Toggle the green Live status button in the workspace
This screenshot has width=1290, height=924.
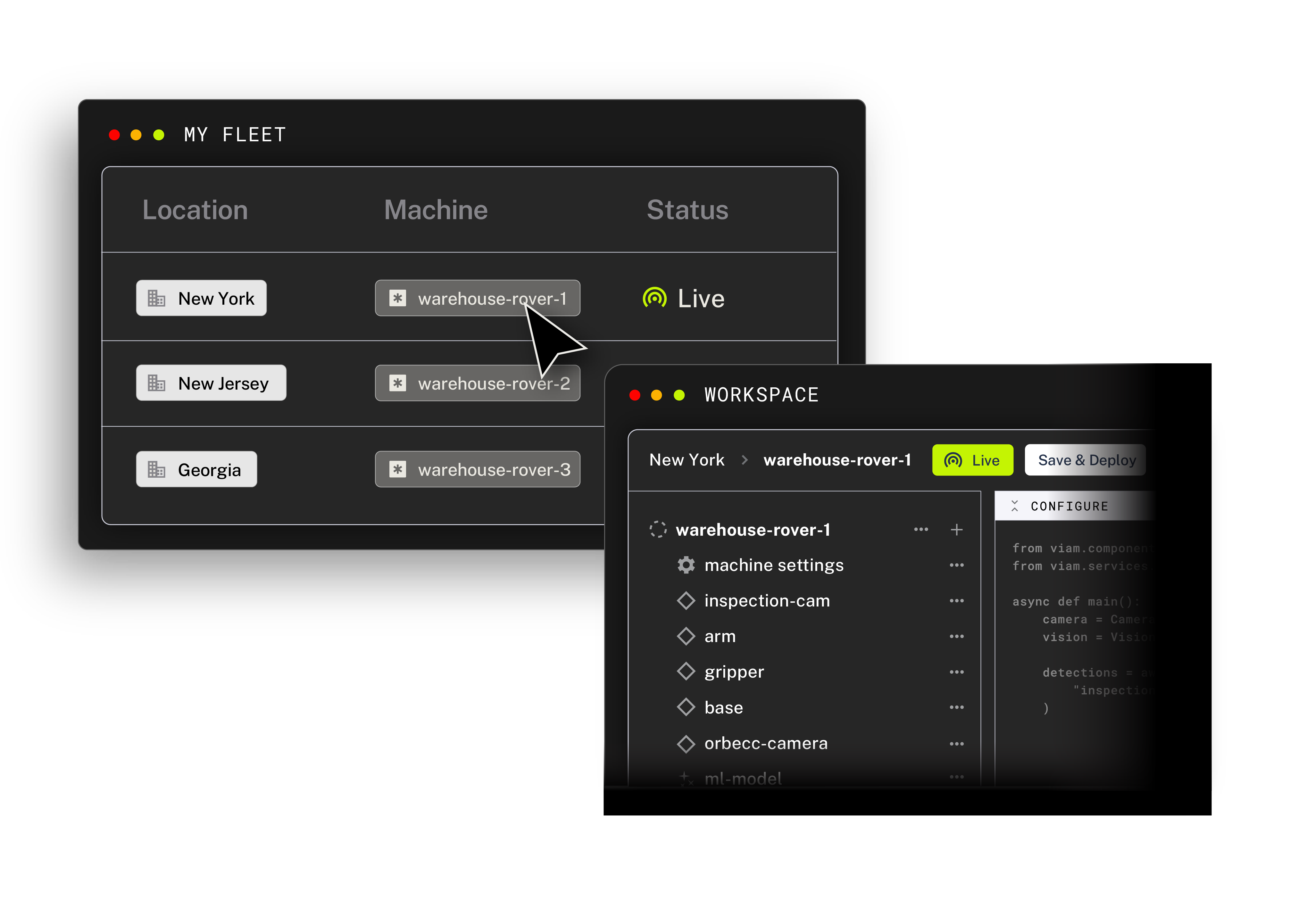(x=972, y=459)
